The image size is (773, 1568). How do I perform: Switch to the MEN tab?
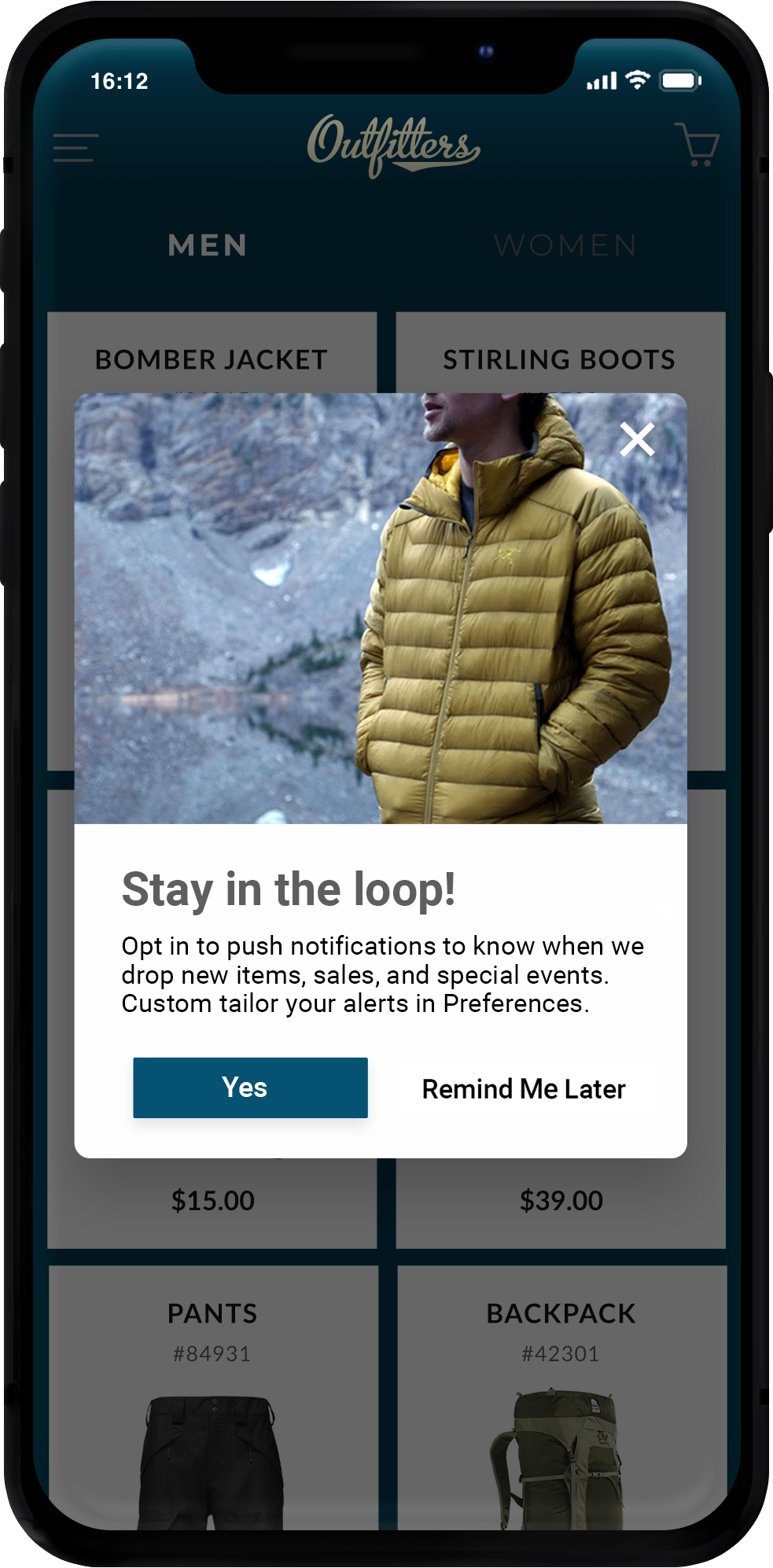208,245
